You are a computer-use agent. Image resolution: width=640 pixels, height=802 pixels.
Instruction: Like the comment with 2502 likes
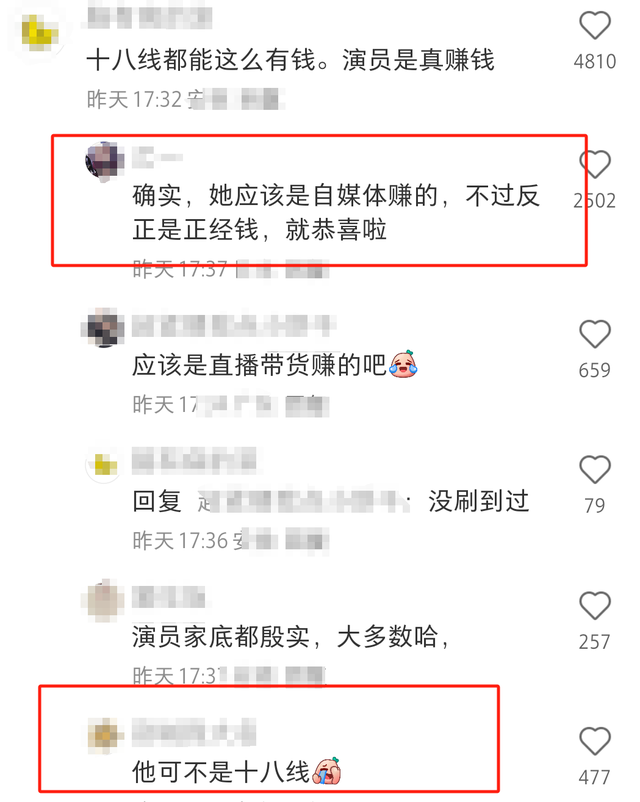tap(594, 164)
